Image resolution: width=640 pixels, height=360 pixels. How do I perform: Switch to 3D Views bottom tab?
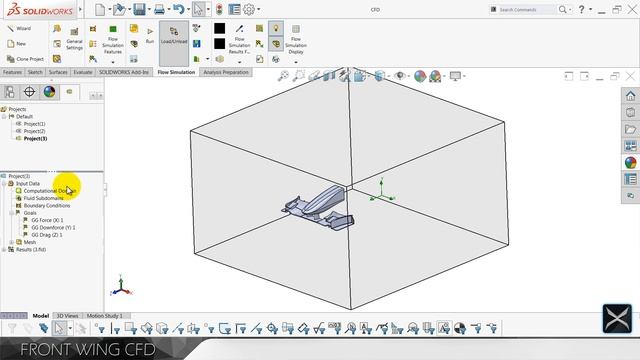[67, 316]
